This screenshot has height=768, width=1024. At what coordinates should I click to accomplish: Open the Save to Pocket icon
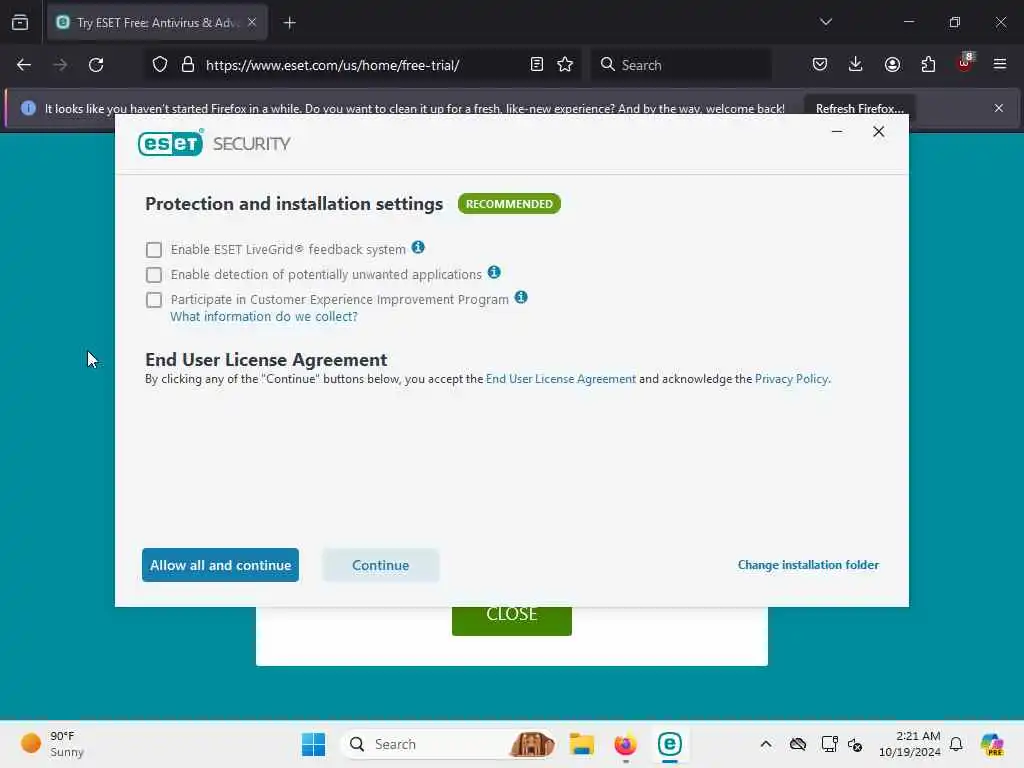coord(820,65)
